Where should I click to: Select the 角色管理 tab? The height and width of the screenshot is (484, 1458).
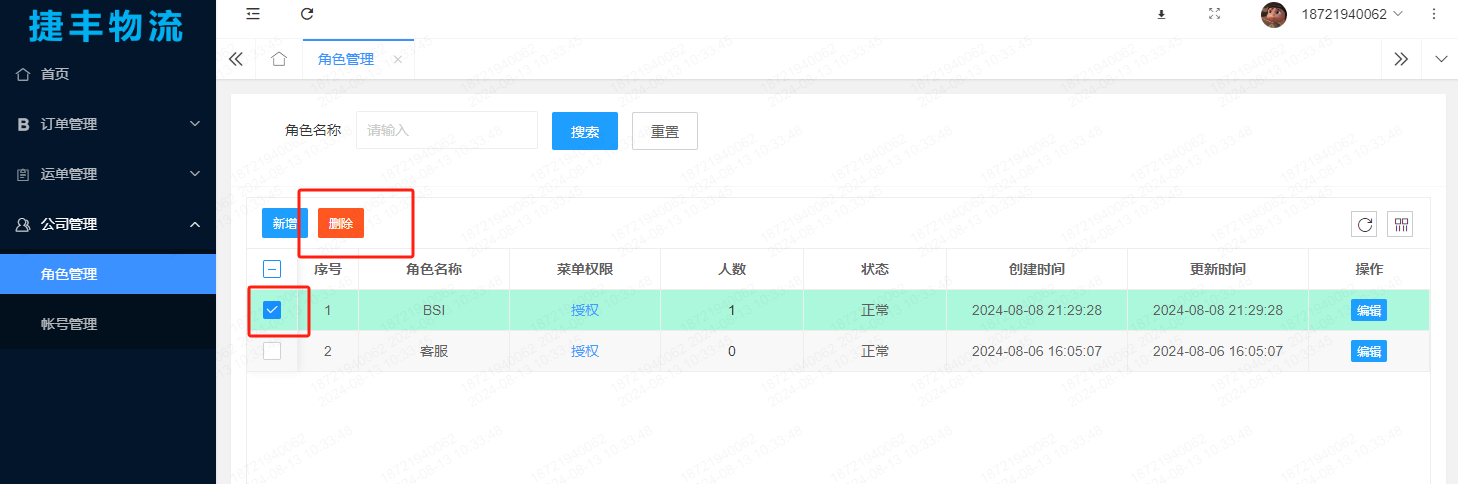click(346, 59)
